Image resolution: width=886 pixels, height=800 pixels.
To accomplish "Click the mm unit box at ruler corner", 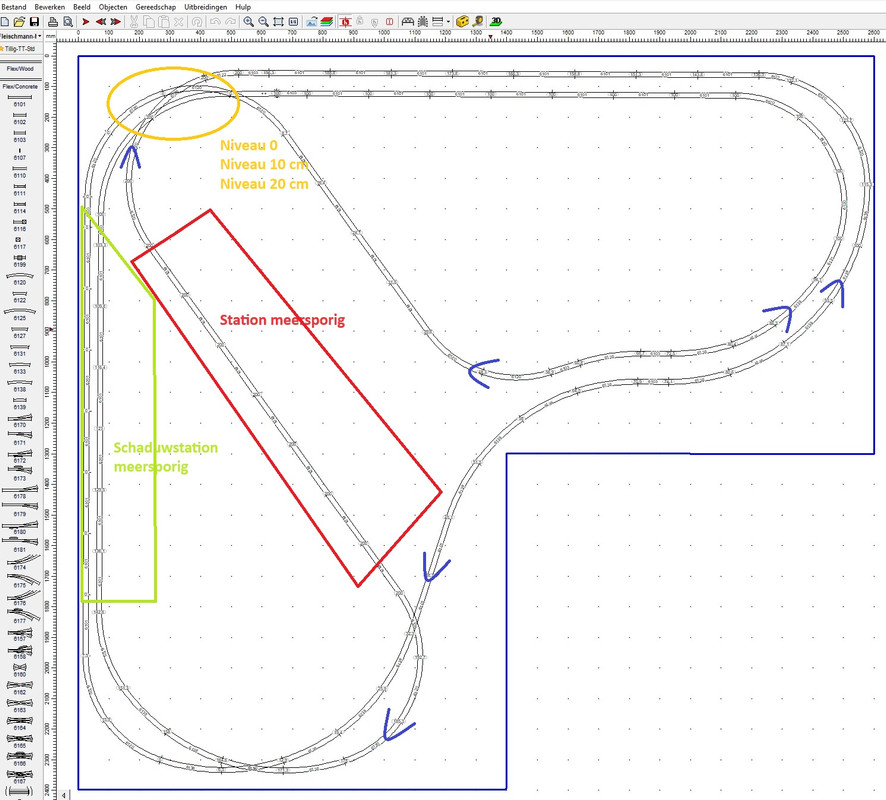I will point(50,36).
